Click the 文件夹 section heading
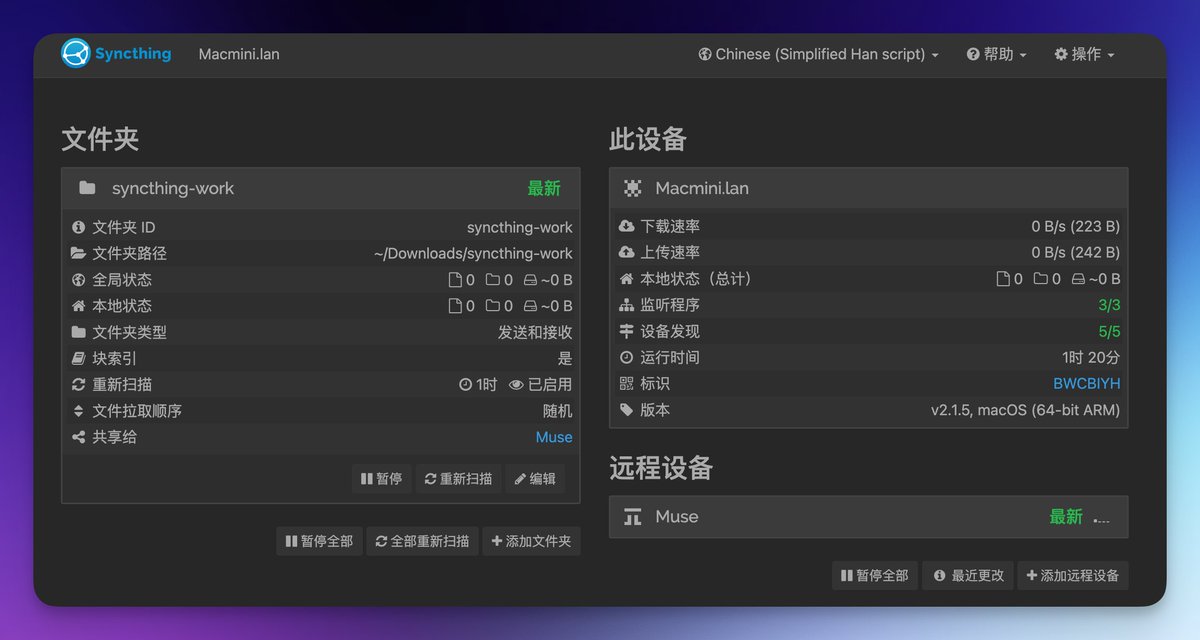 tap(100, 139)
